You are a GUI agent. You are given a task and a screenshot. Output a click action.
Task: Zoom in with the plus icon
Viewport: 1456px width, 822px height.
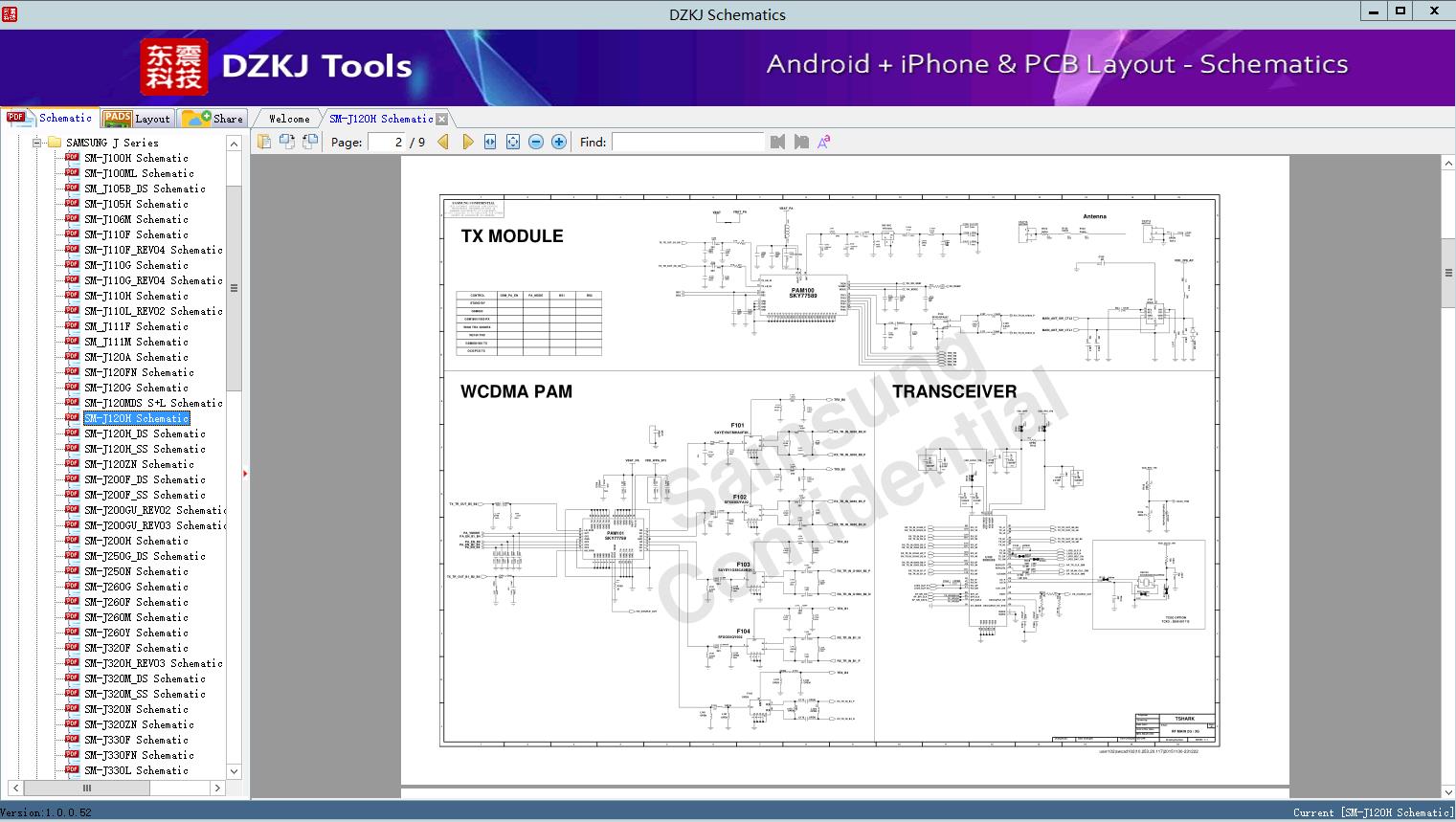tap(559, 142)
